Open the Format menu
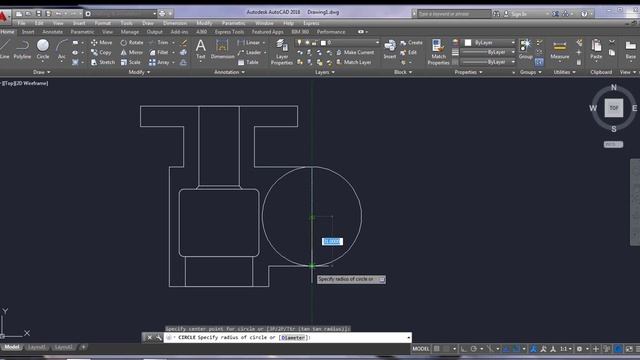The image size is (640, 360). [102, 23]
